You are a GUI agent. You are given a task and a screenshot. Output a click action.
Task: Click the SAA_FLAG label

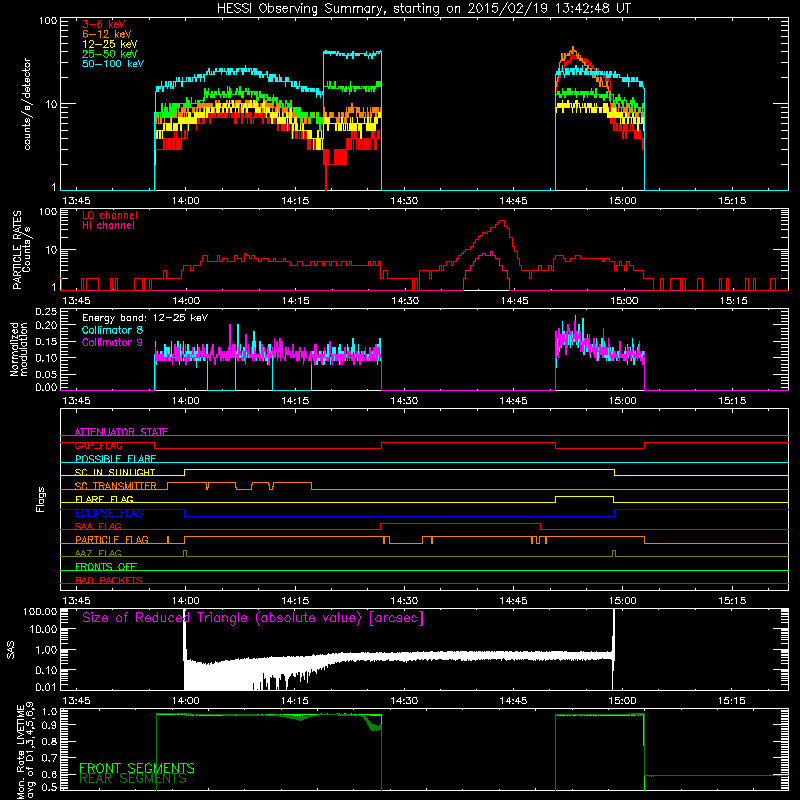(x=98, y=526)
